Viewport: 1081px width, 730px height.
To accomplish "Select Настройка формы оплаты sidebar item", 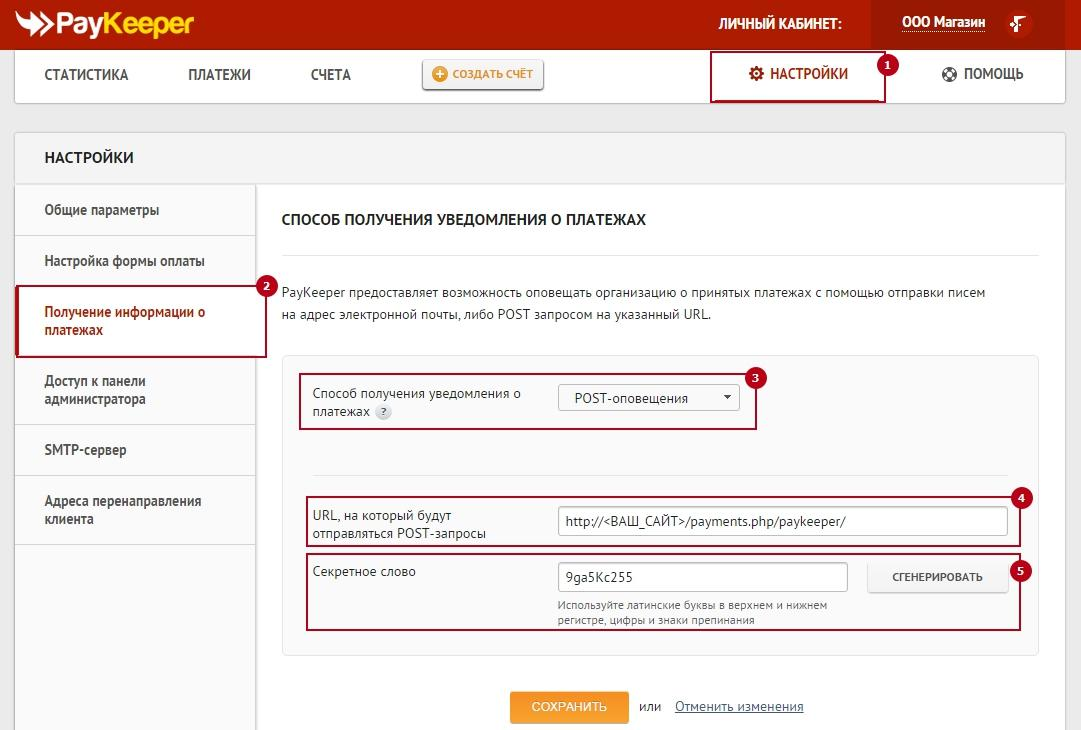I will (x=124, y=261).
